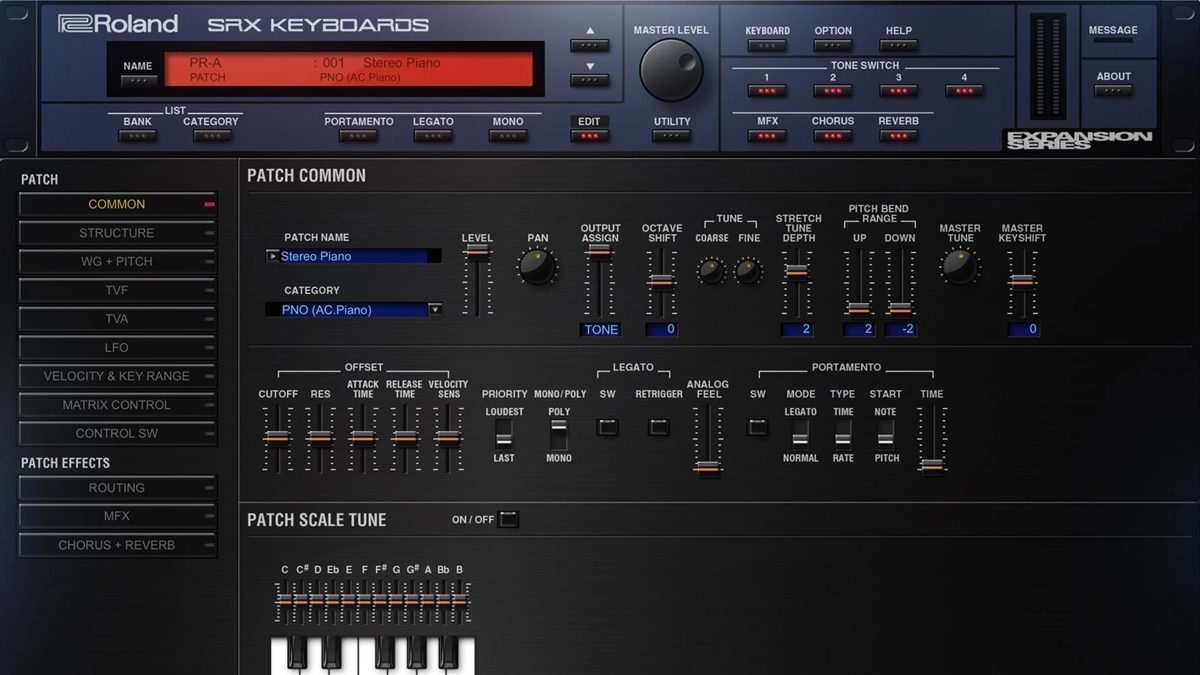Screen dimensions: 1200x675
Task: Click the FINE tune knob
Action: click(749, 270)
